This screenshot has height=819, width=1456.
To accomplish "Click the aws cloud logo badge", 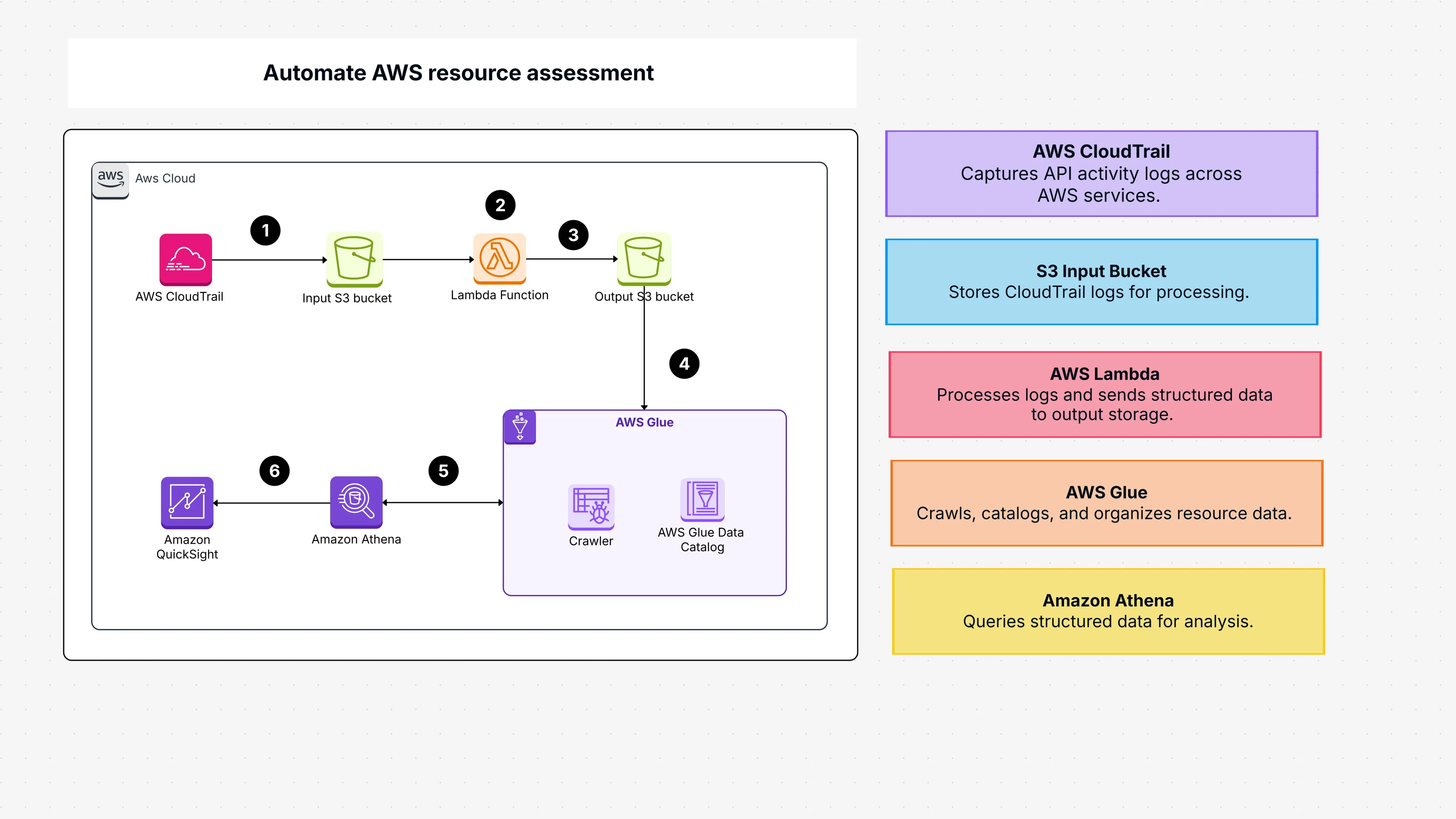I will pyautogui.click(x=110, y=180).
